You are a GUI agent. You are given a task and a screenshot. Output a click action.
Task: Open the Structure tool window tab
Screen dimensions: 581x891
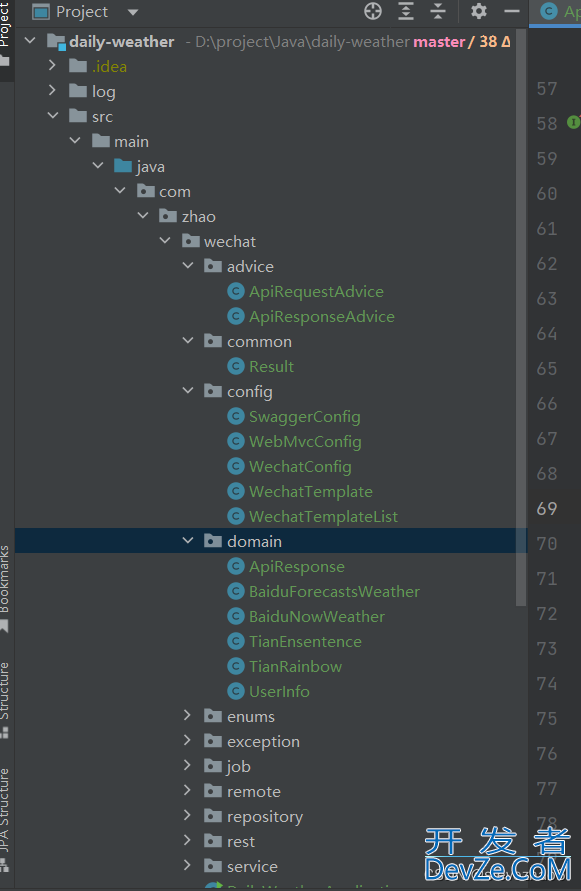(x=5, y=699)
